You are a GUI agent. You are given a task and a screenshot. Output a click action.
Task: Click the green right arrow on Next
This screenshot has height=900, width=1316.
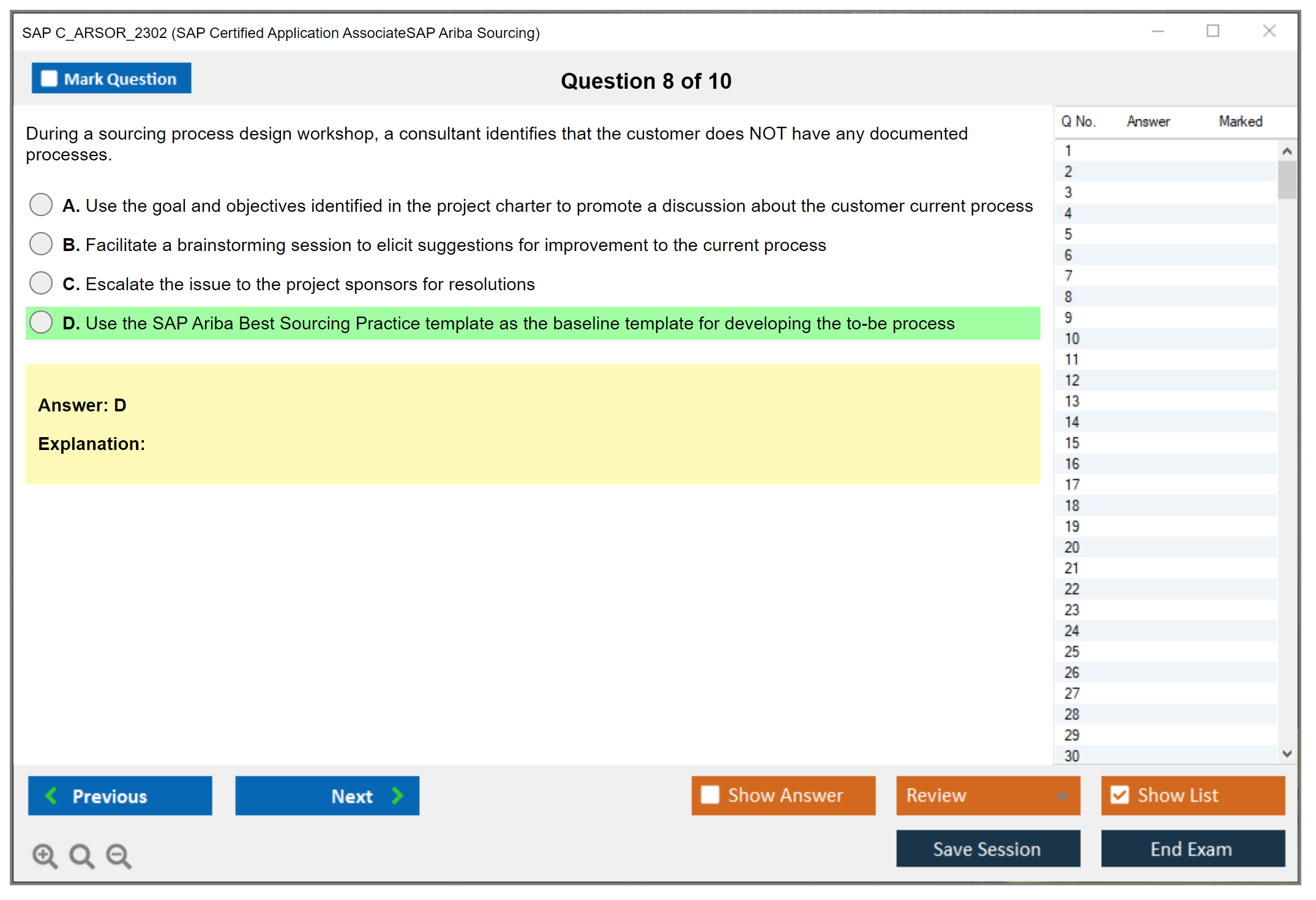[x=397, y=795]
